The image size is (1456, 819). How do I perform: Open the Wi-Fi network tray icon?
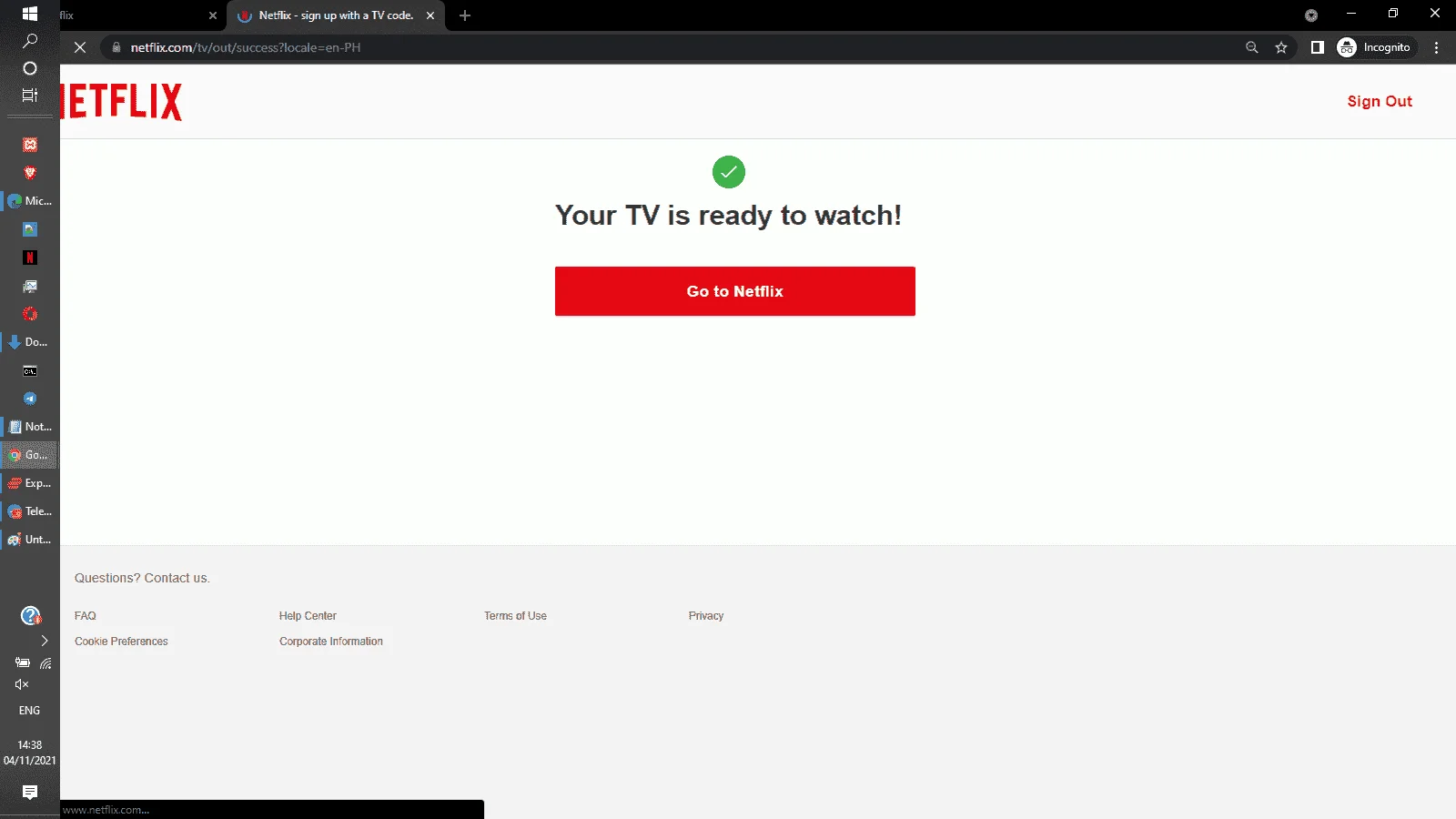point(45,663)
